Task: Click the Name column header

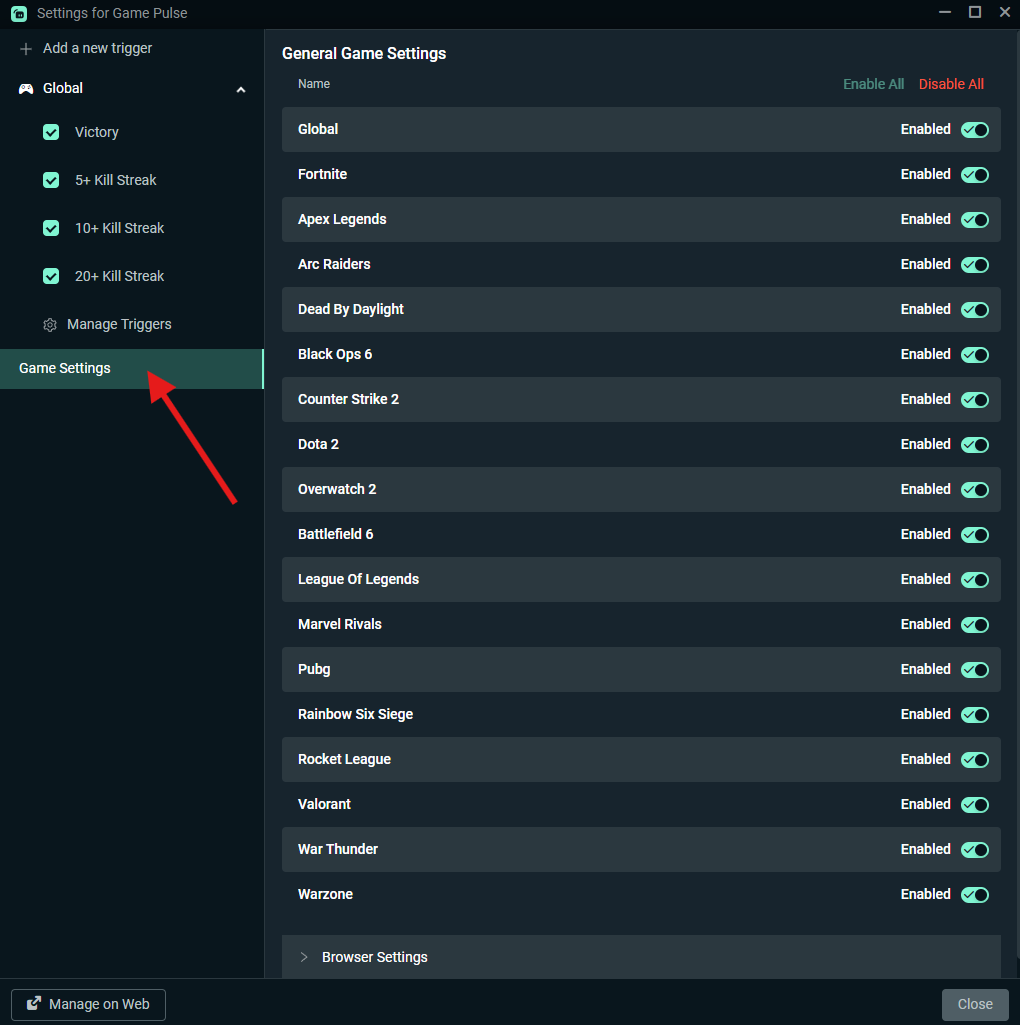Action: click(314, 84)
